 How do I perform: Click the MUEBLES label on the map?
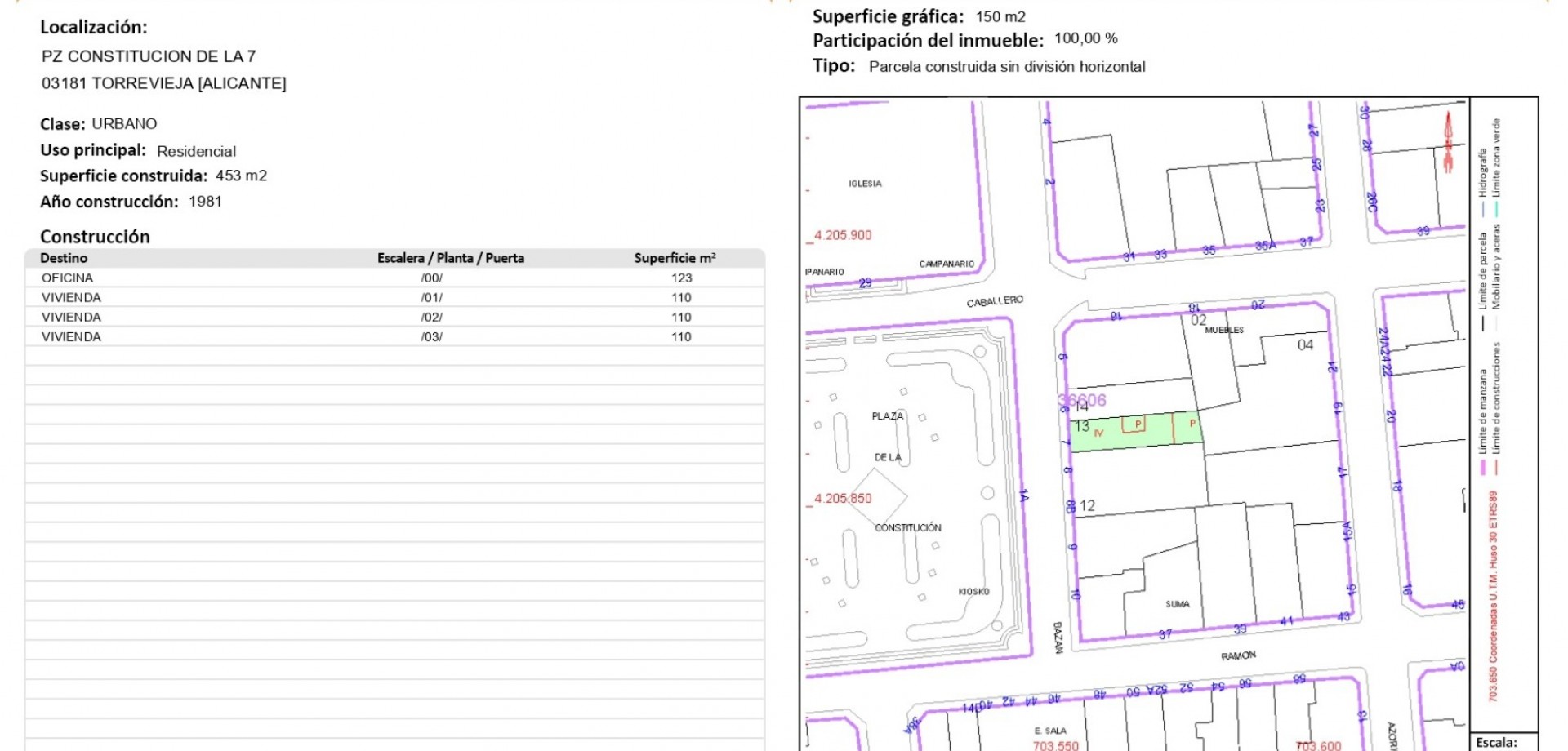1224,330
